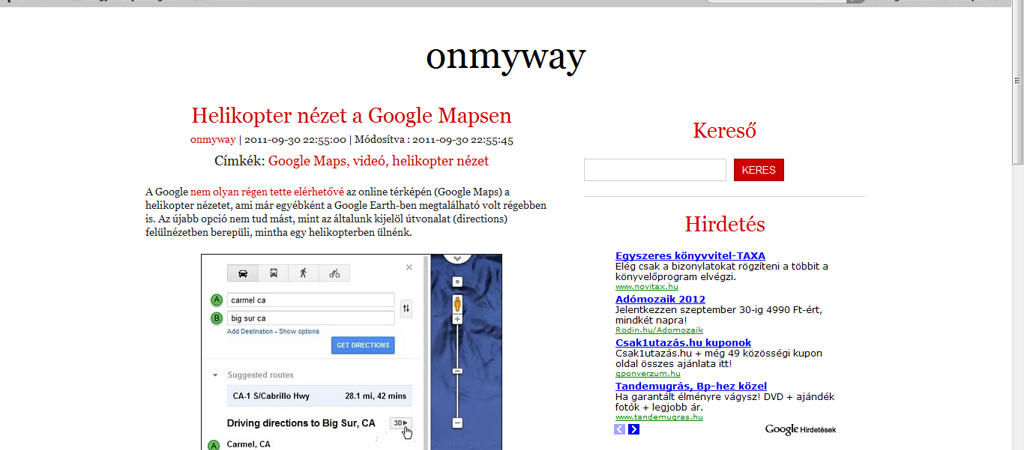Click the small locate dot button above the pegman
The height and width of the screenshot is (450, 1024).
coord(458,281)
